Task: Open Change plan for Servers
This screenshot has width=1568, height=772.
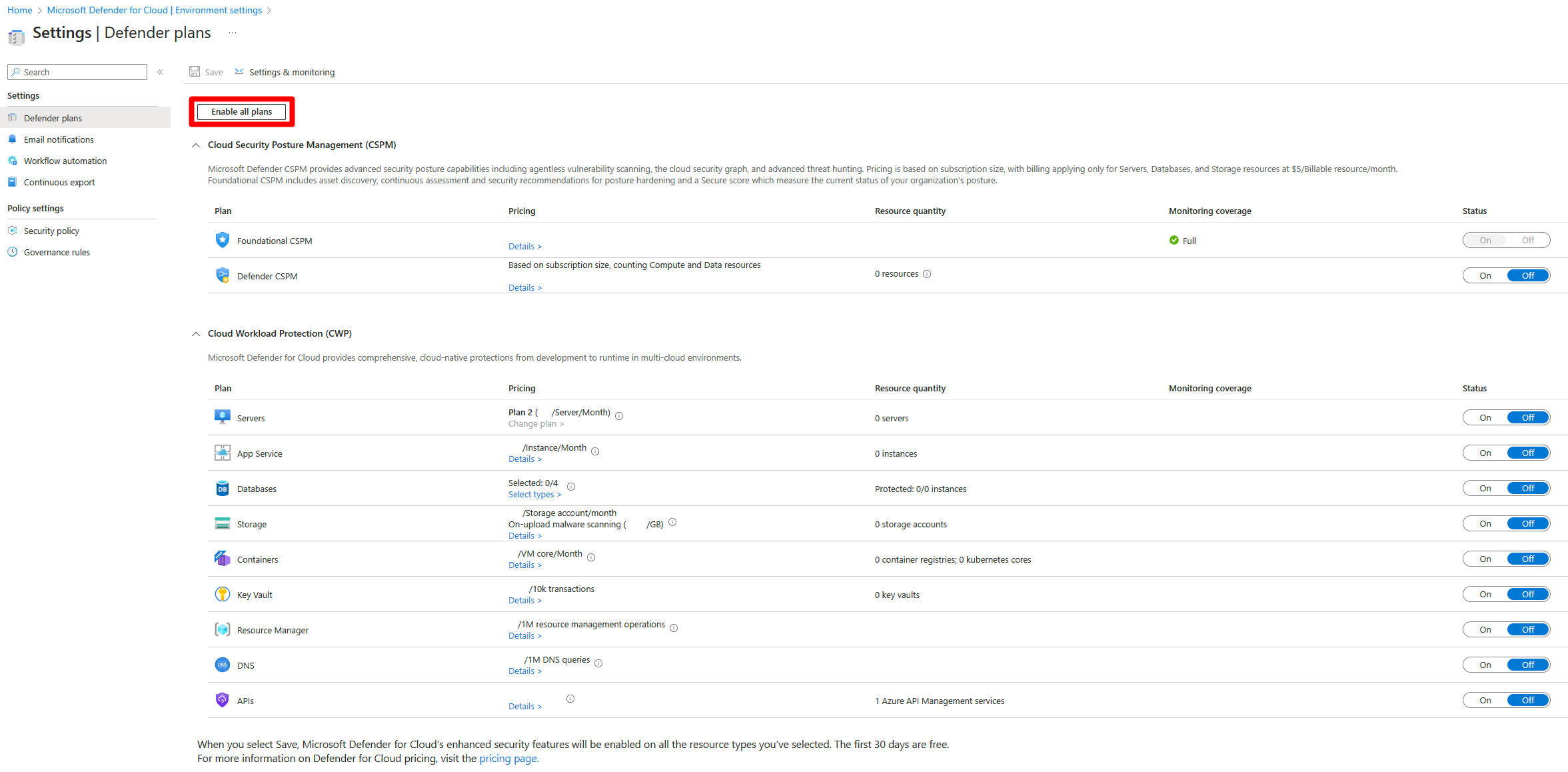Action: pyautogui.click(x=536, y=424)
